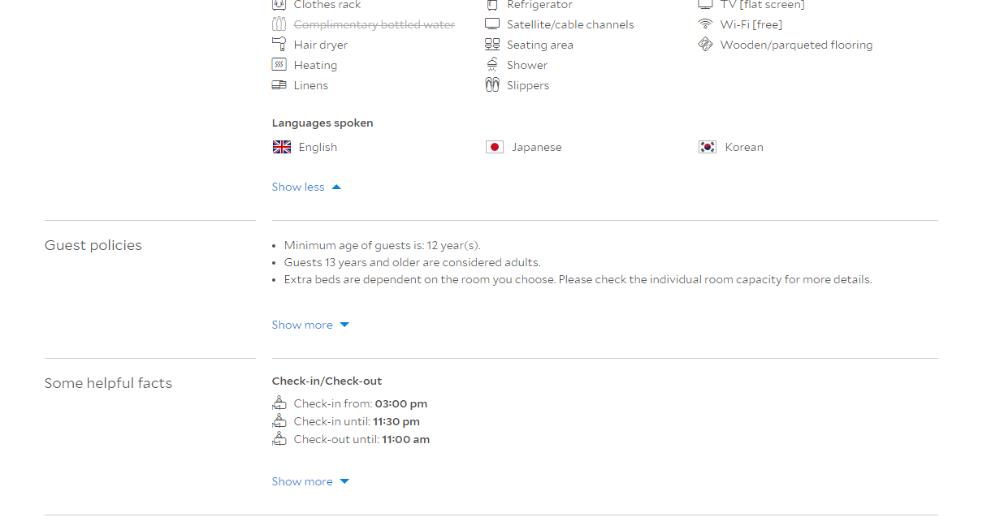Click the Japanese flag icon
Image resolution: width=1000 pixels, height=530 pixels.
494,147
